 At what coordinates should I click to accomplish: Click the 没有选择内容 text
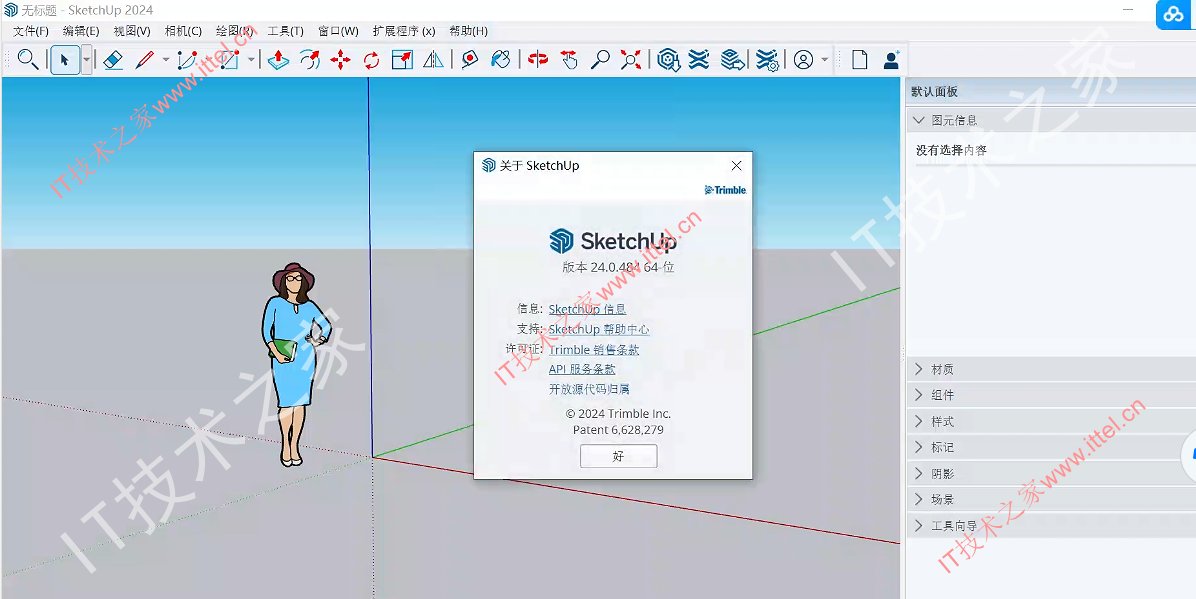[951, 150]
